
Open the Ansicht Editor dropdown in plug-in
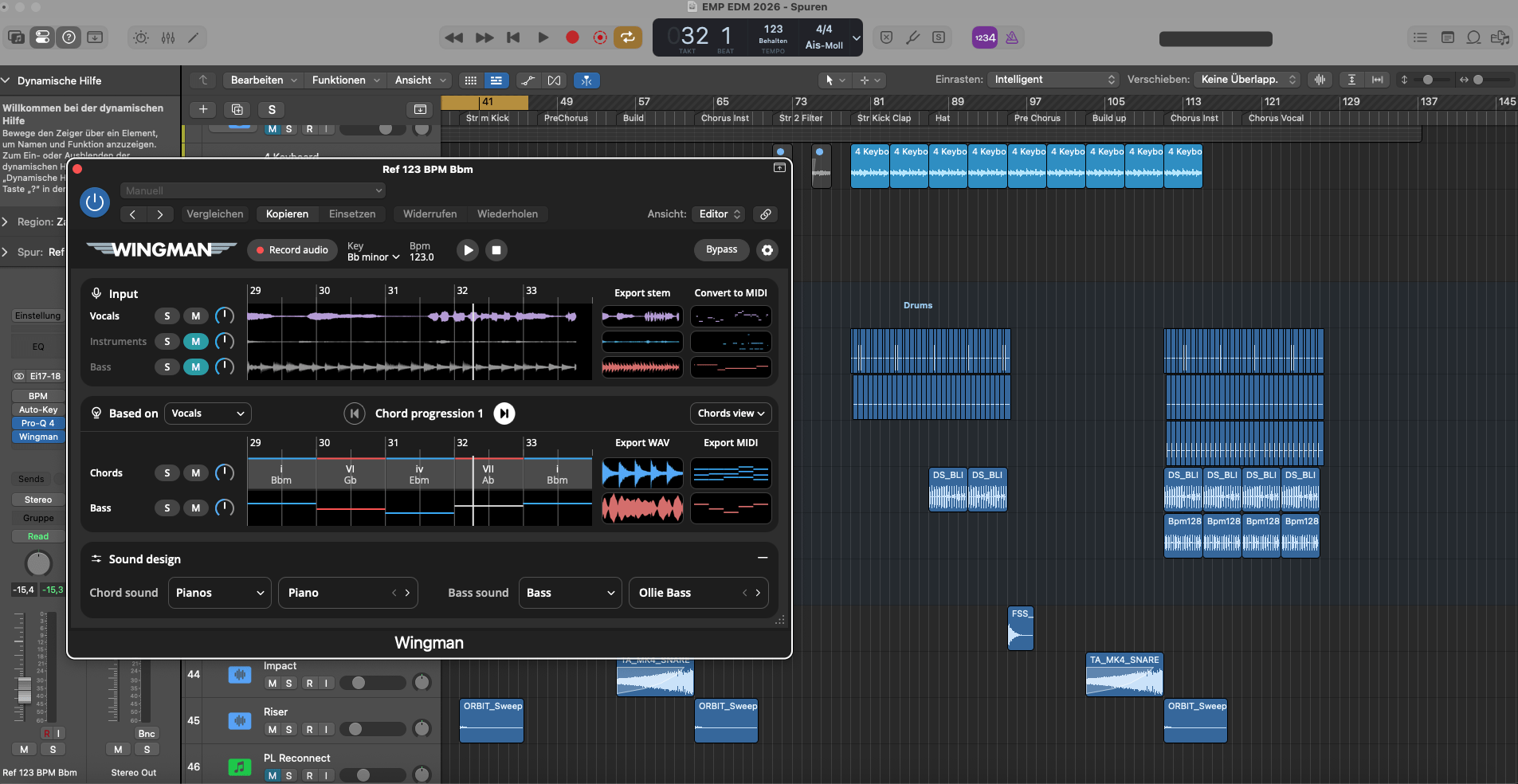pyautogui.click(x=720, y=214)
